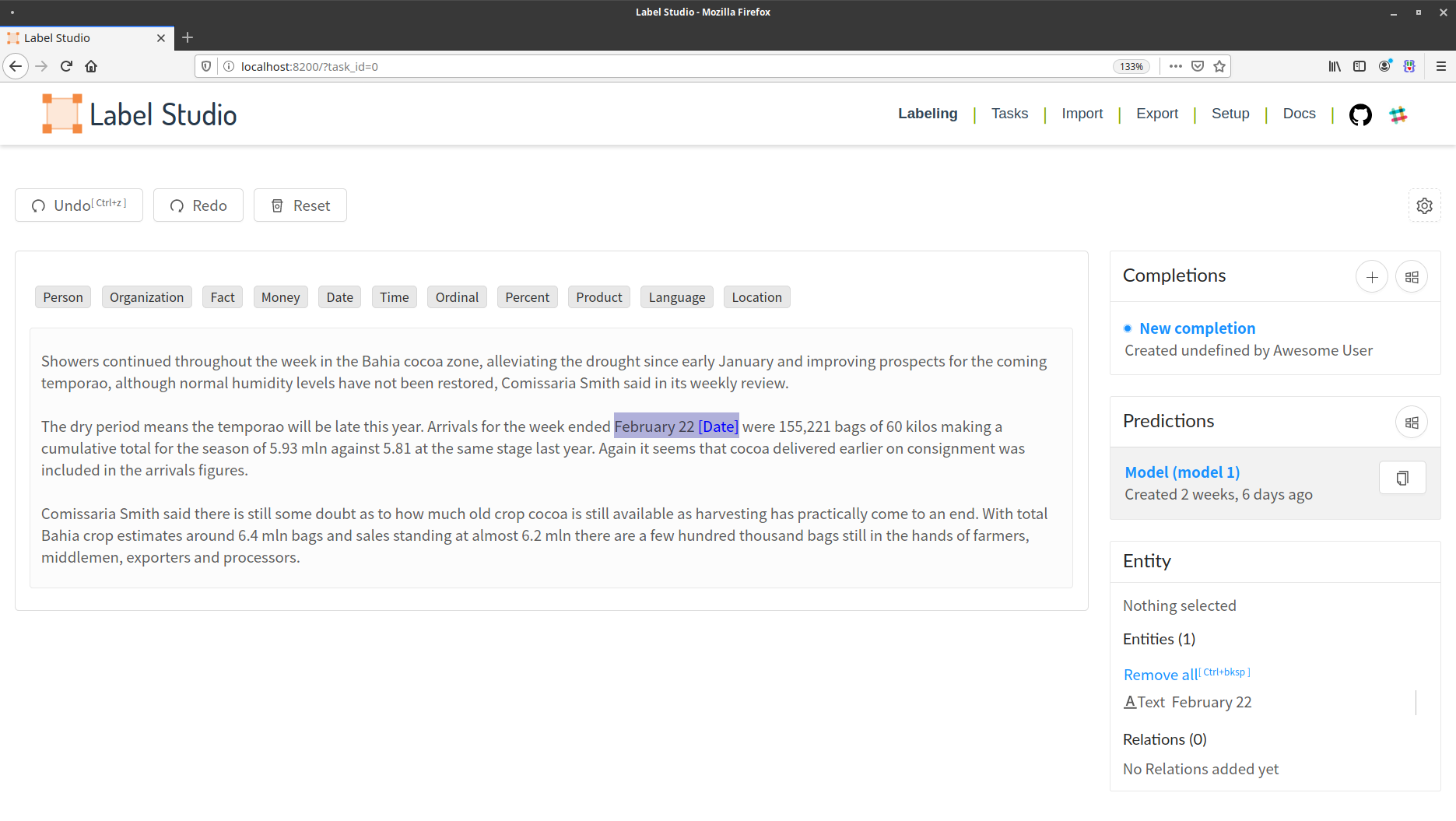
Task: Select the Organization label
Action: click(146, 297)
